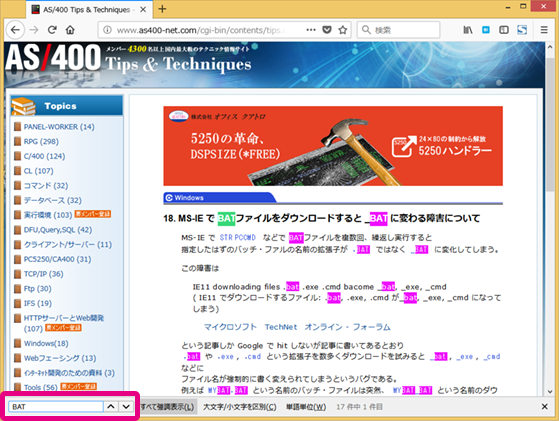Focus the 検索 search box
Image resolution: width=559 pixels, height=421 pixels.
[399, 30]
